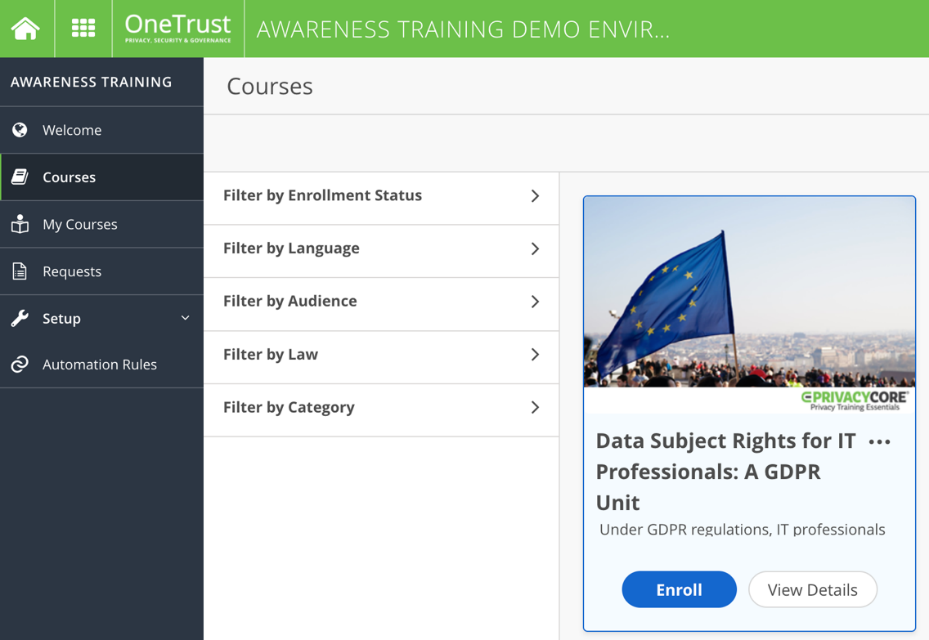
Task: Enroll in the Data Subject Rights course
Action: (679, 589)
